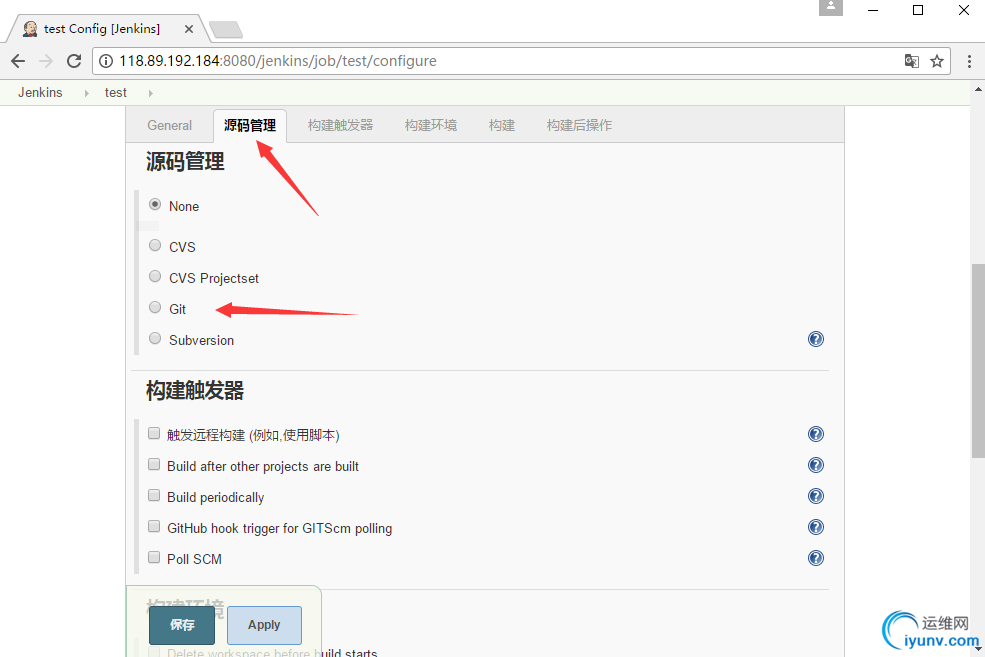Switch to 构建环境 tab
Screen dimensions: 985x657
(x=431, y=125)
